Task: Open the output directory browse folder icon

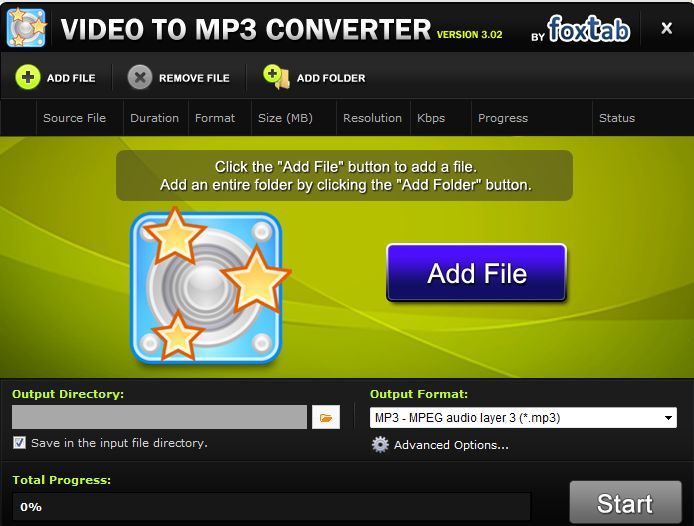Action: pyautogui.click(x=326, y=417)
